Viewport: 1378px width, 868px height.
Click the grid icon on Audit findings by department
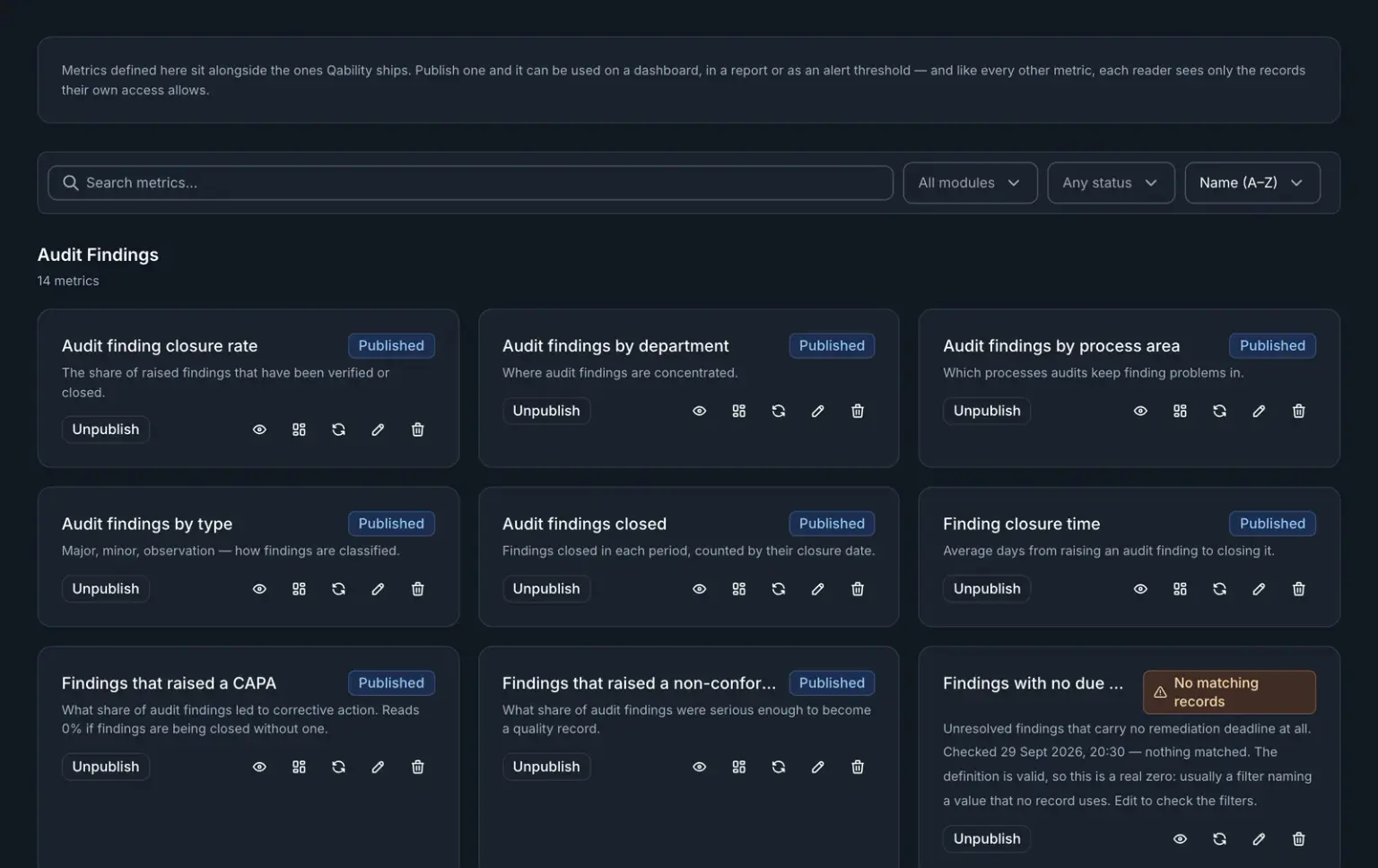pos(739,411)
